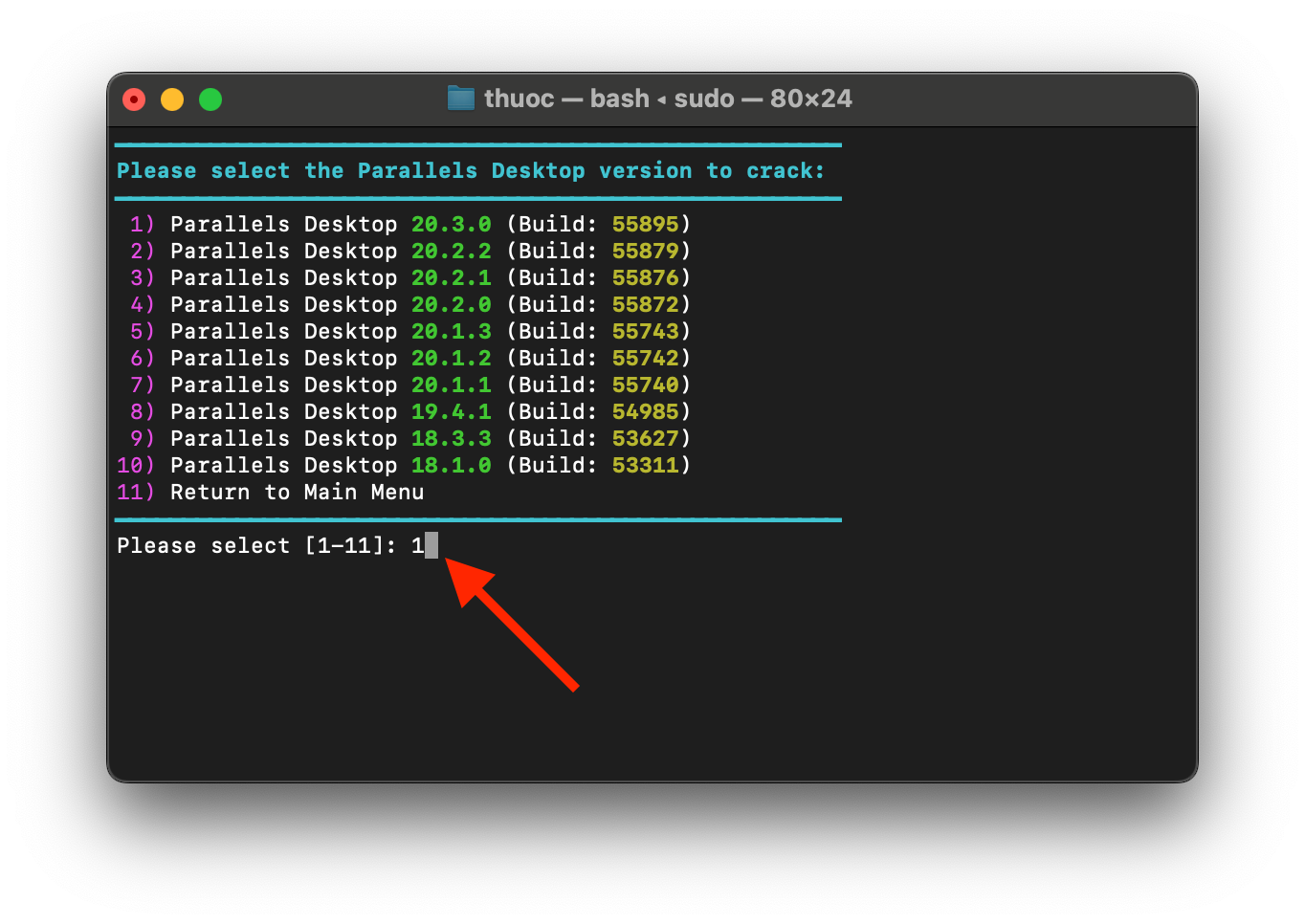Click the blue folder icon in title bar
Viewport: 1305px width, 924px height.
(461, 99)
